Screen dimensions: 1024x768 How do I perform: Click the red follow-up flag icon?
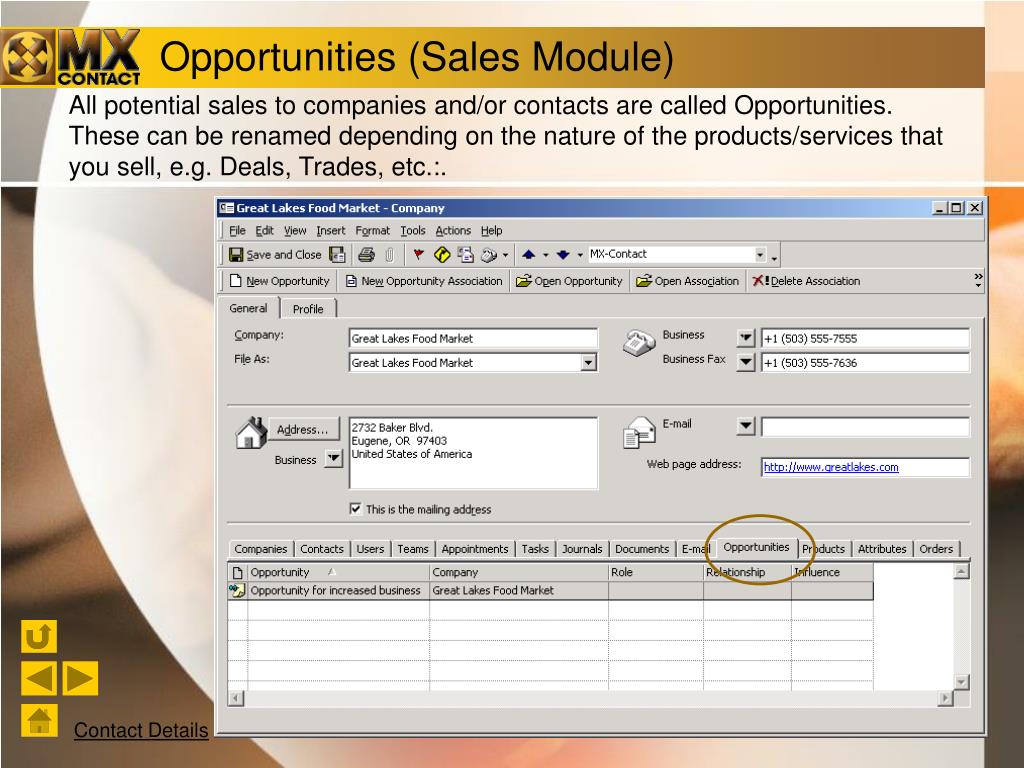[x=419, y=255]
